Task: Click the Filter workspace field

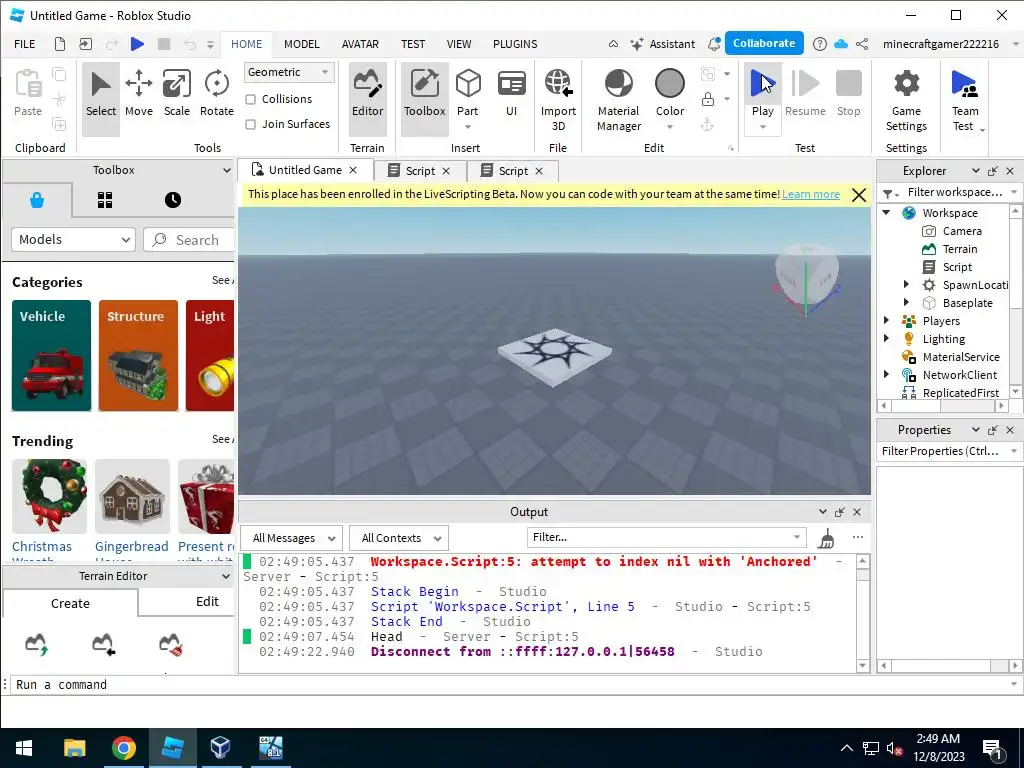Action: coord(954,192)
